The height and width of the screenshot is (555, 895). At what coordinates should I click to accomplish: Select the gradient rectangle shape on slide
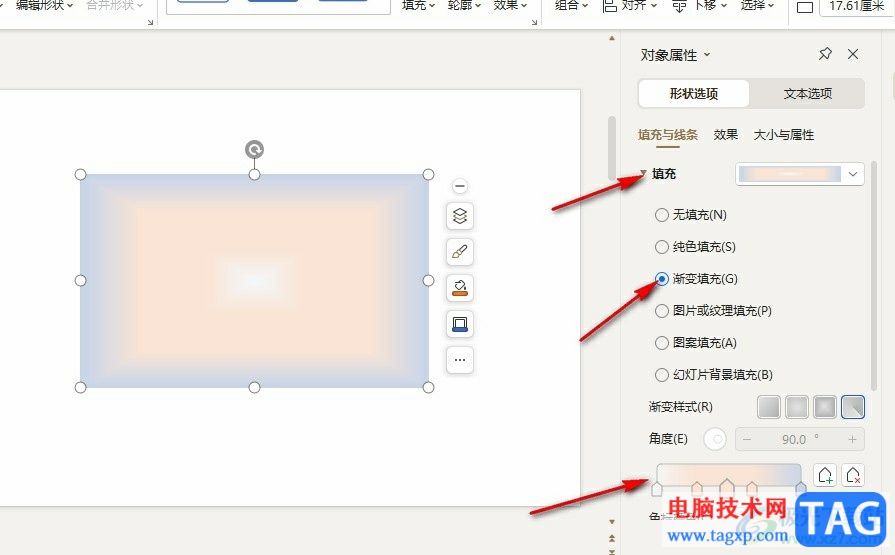point(255,281)
